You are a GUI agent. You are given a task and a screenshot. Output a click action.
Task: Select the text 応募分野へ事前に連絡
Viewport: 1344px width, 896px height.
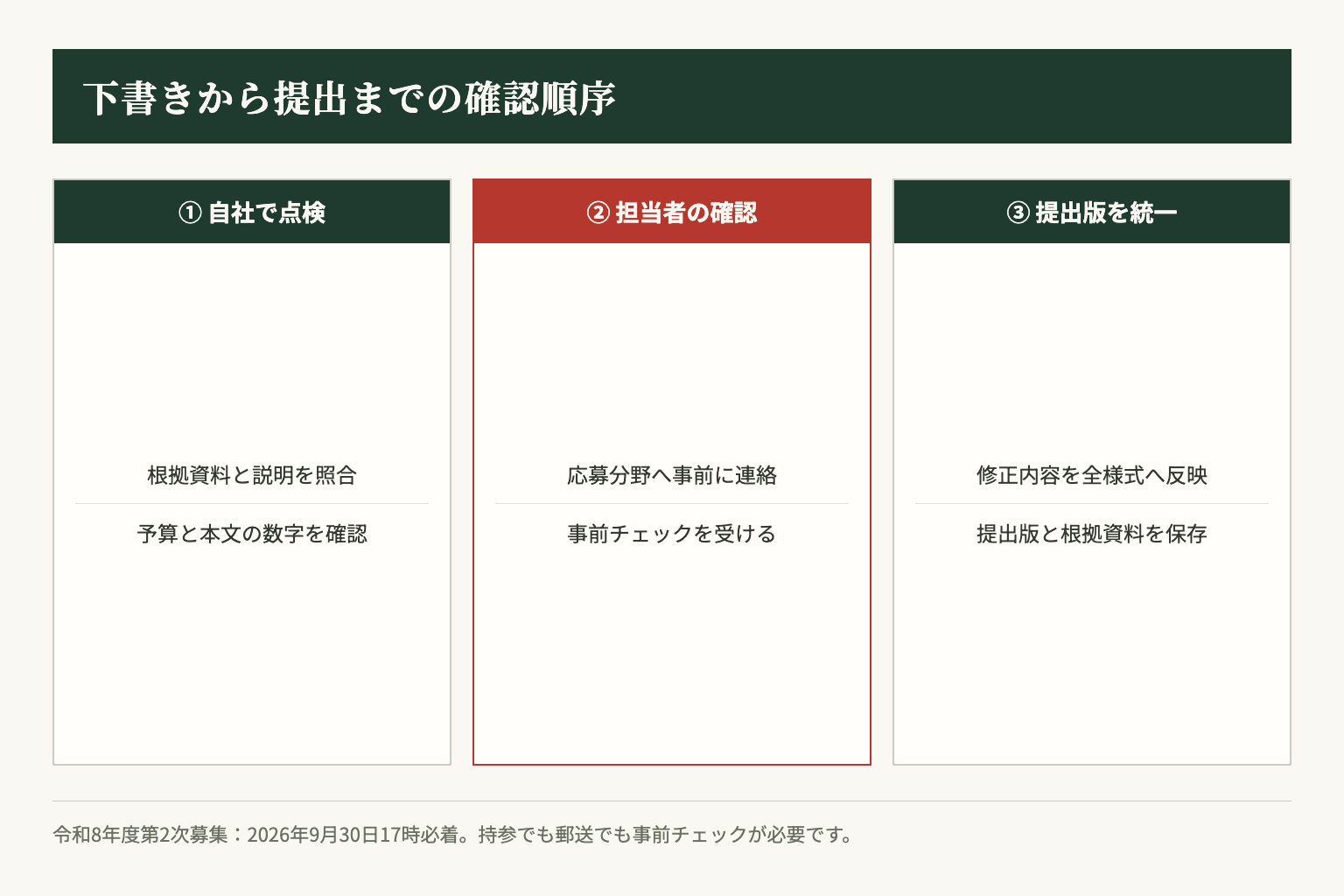672,475
